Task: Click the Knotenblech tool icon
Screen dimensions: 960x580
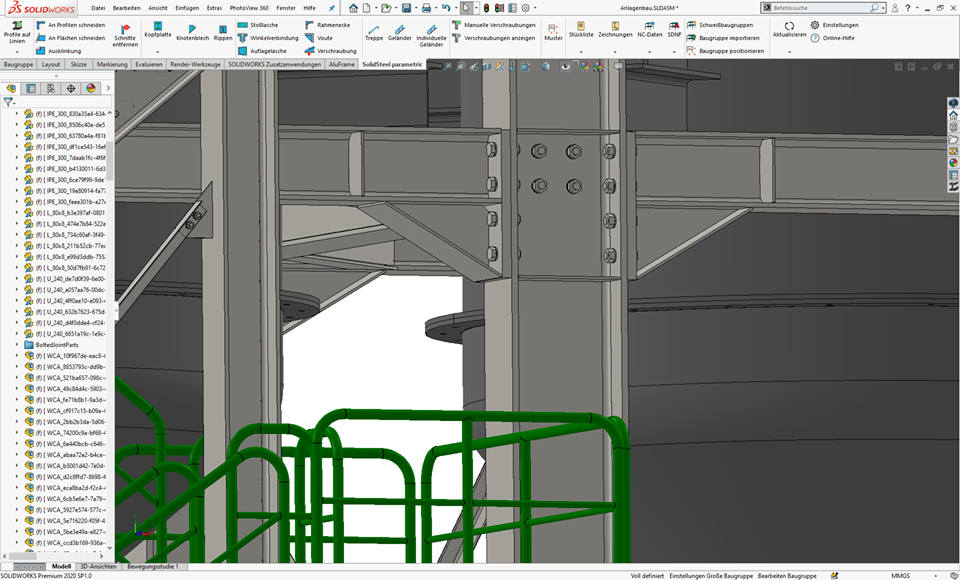Action: [192, 31]
